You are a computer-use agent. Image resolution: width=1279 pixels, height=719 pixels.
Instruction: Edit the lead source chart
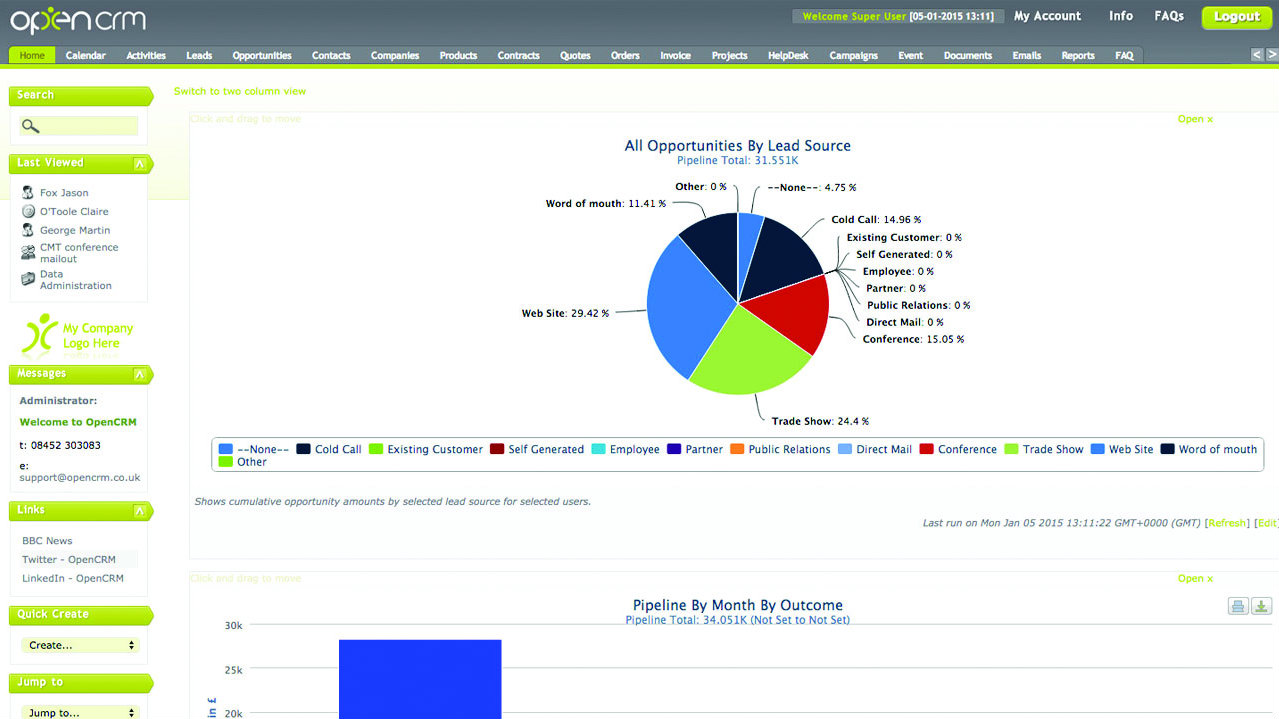coord(1266,523)
